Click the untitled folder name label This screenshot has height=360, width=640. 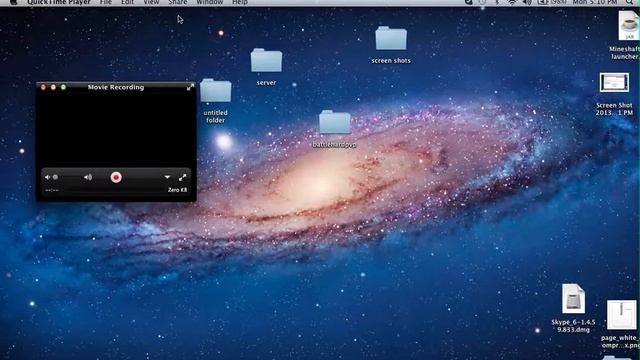(x=216, y=116)
